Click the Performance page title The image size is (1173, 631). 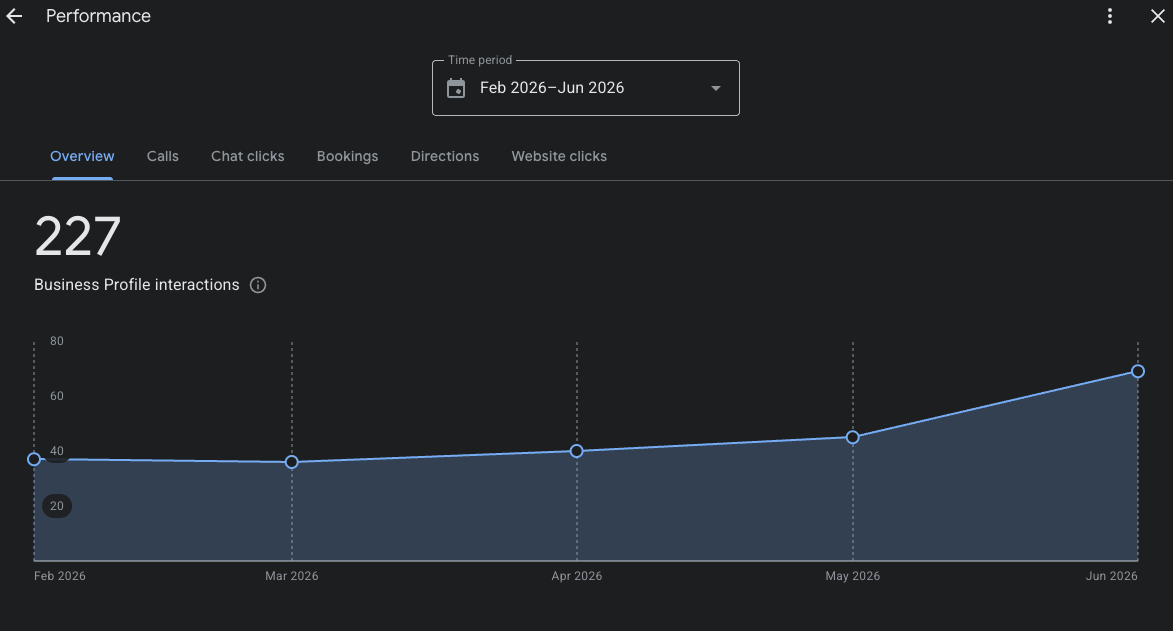(x=98, y=16)
